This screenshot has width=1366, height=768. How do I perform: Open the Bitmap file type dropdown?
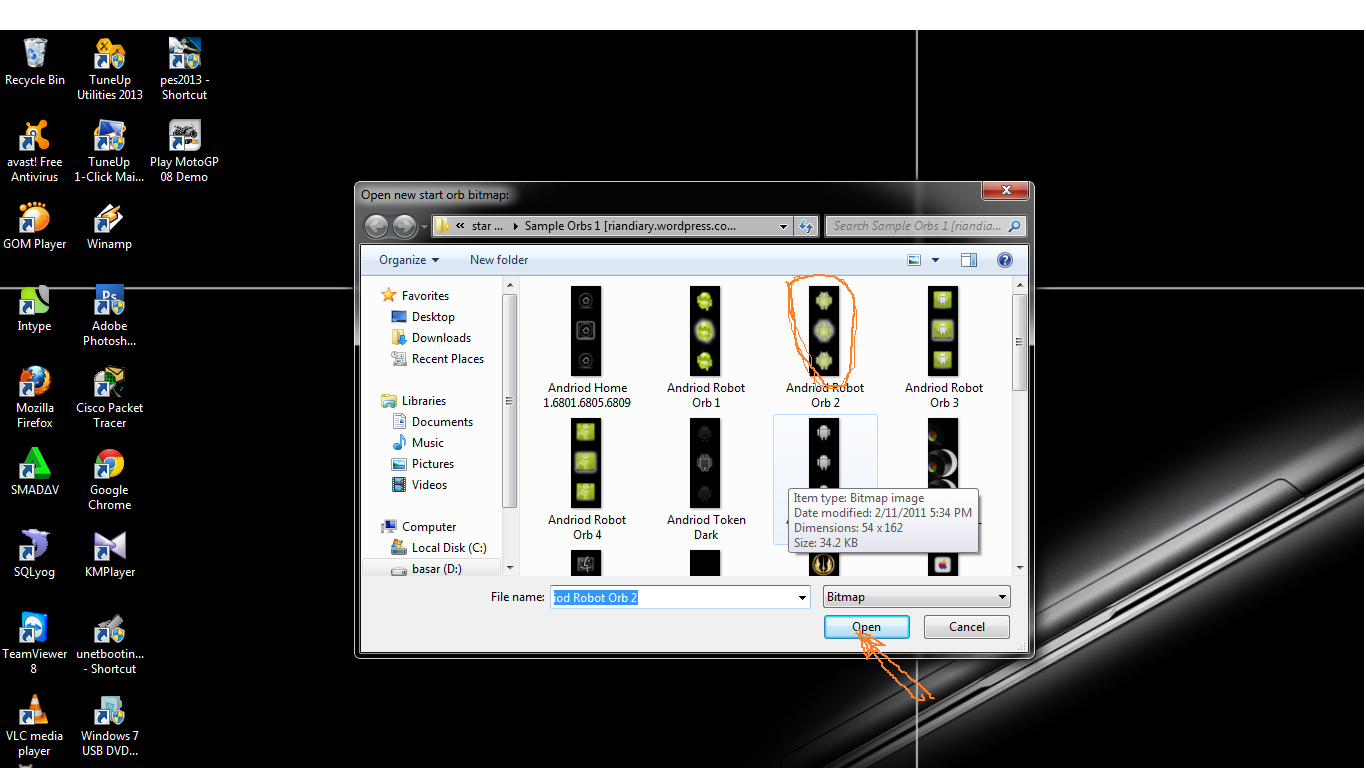pyautogui.click(x=915, y=596)
